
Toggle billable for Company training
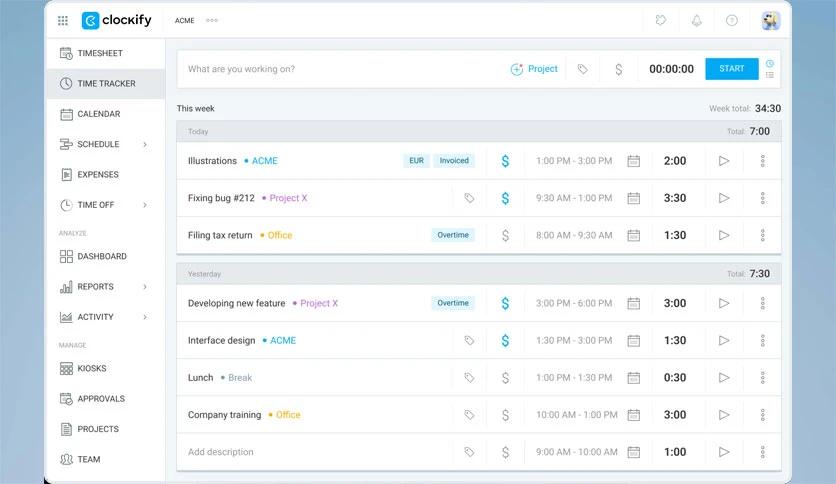coord(505,415)
